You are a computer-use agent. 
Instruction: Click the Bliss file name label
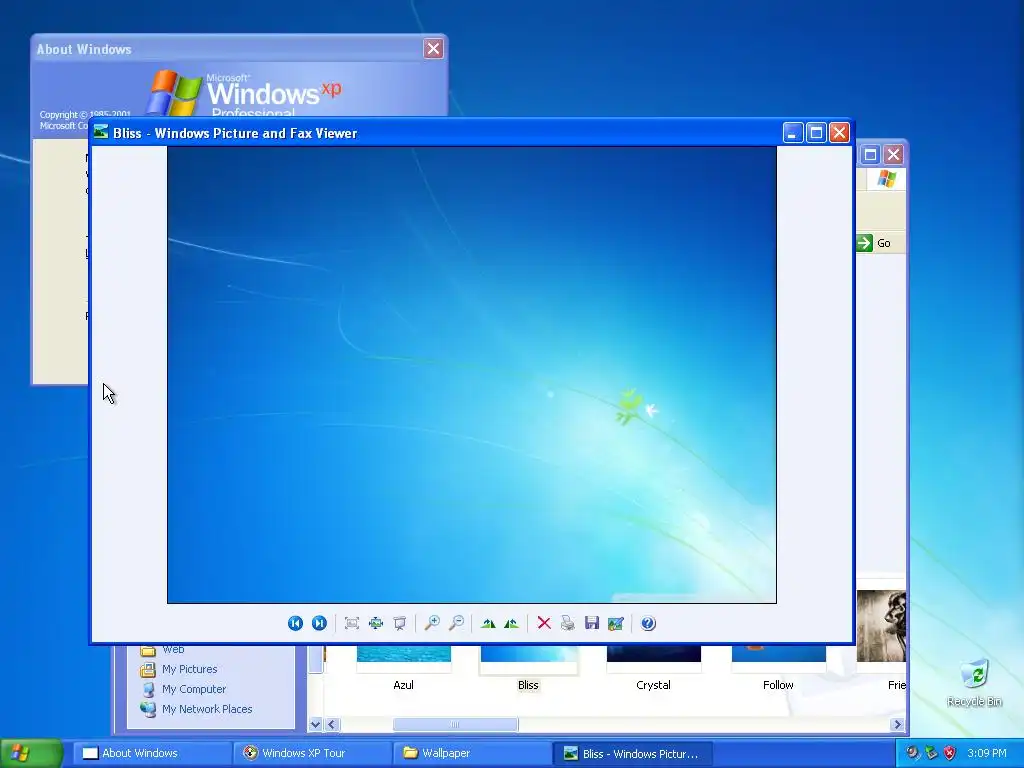pos(528,685)
